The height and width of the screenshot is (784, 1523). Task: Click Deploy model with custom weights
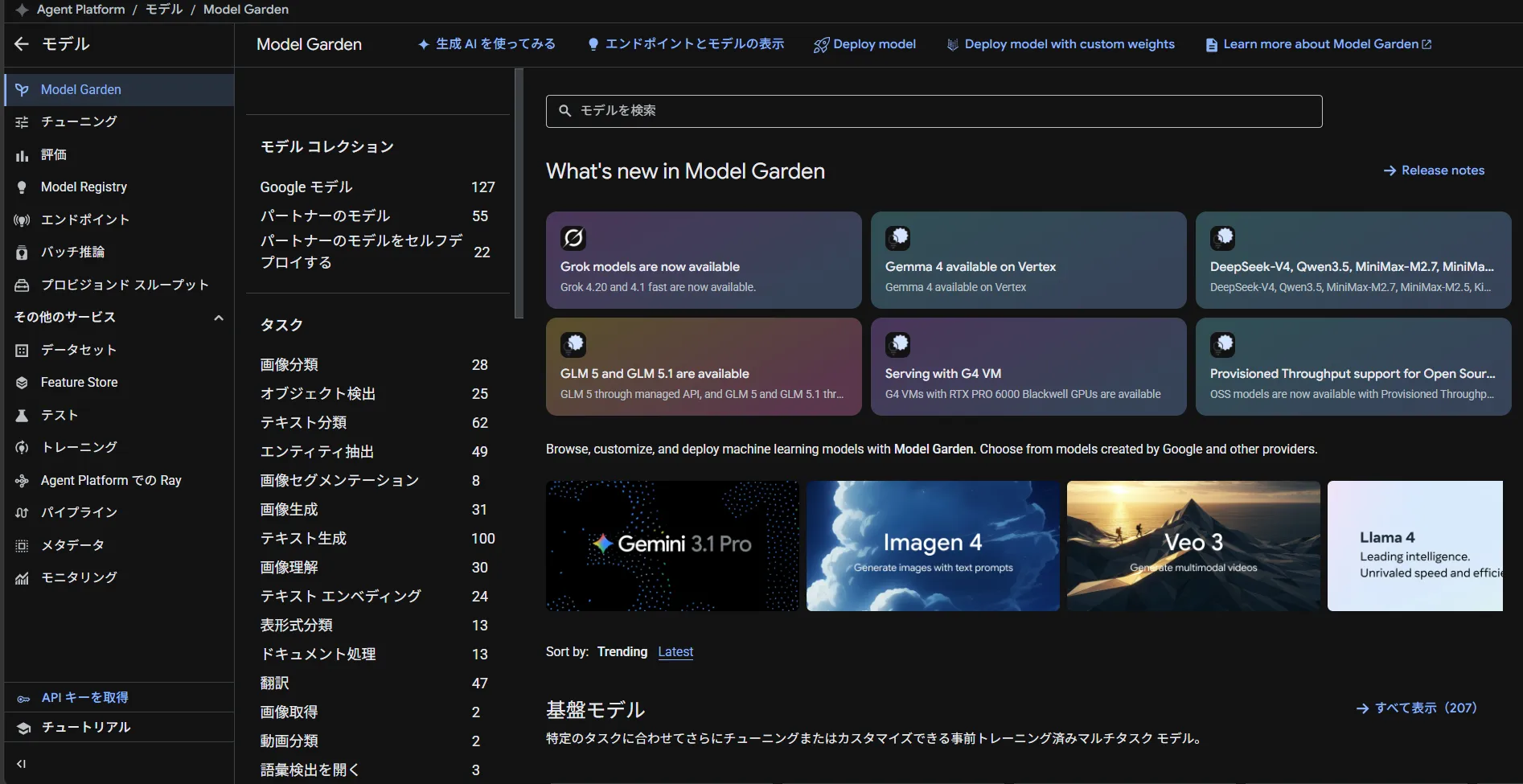coord(1061,44)
